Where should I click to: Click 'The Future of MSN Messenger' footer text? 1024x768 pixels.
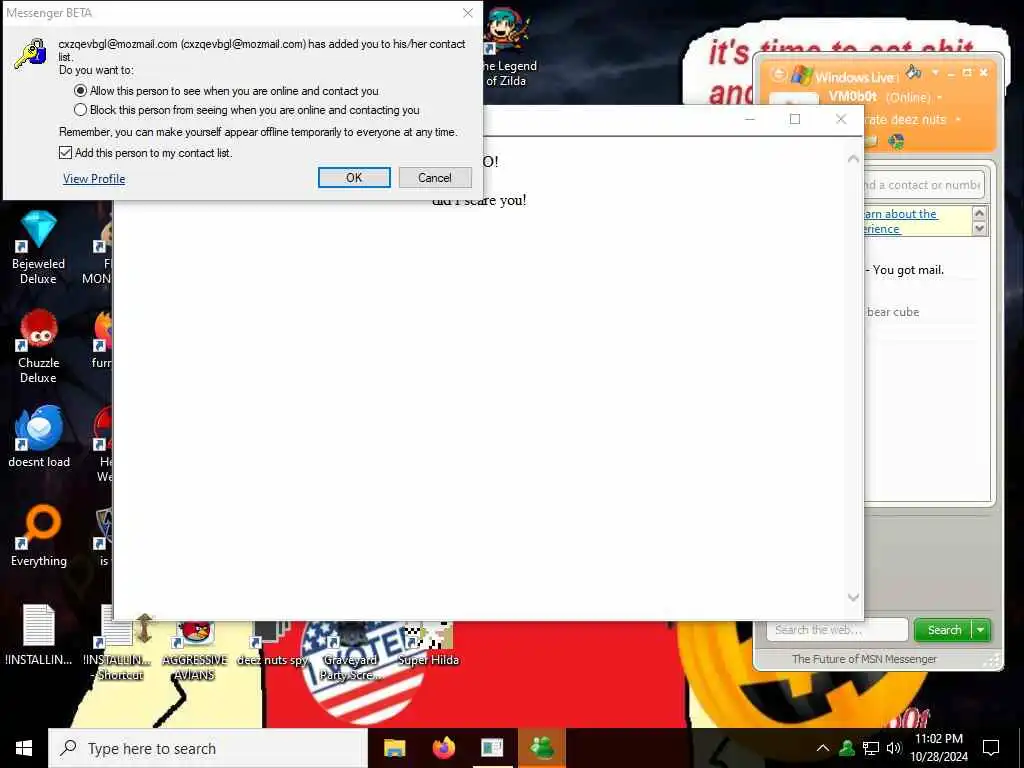[x=864, y=659]
